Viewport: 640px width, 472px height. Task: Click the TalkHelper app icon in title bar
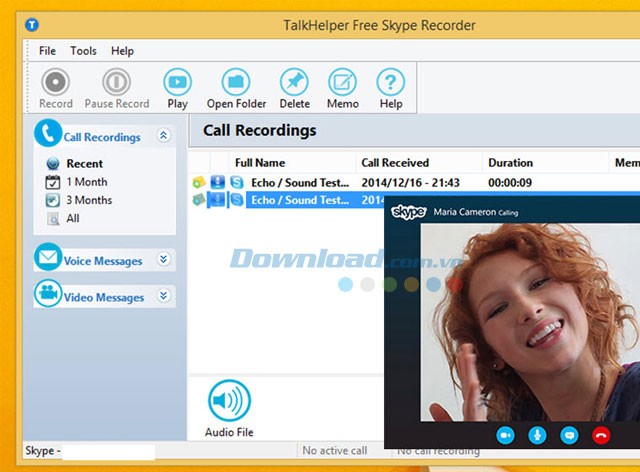pos(32,25)
